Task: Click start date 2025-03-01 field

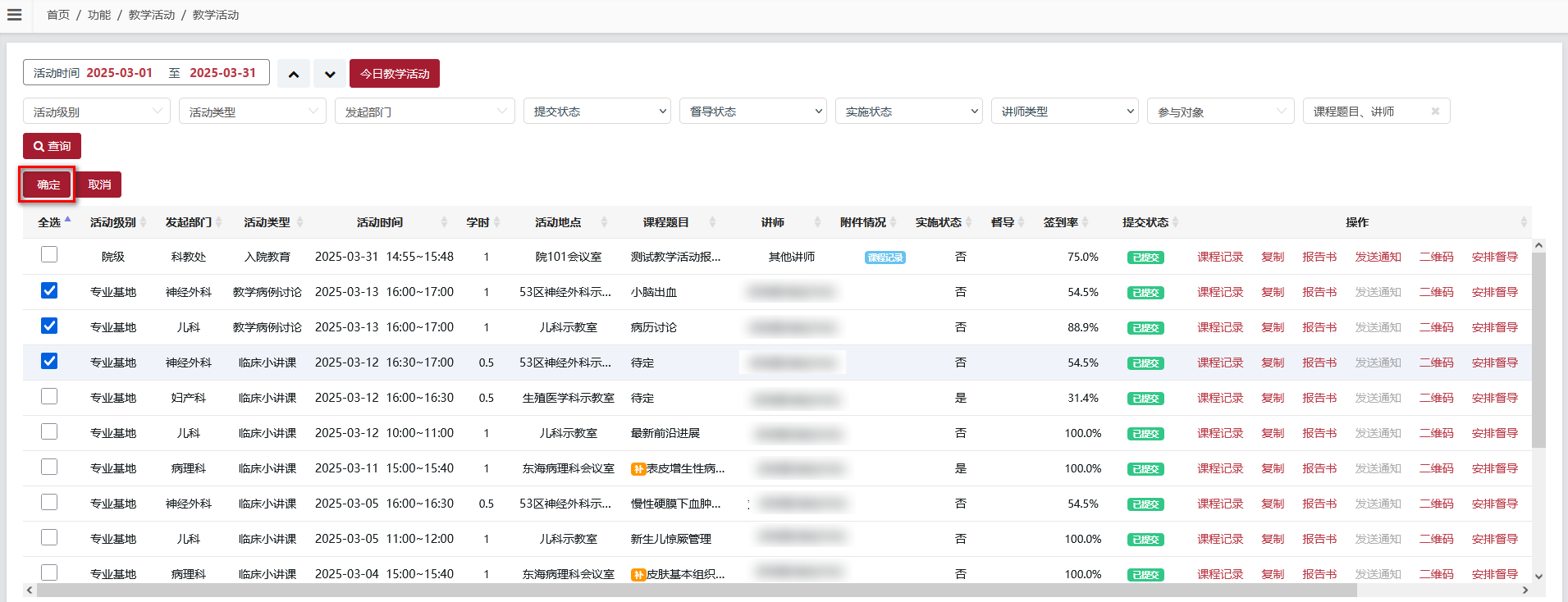Action: (x=120, y=73)
